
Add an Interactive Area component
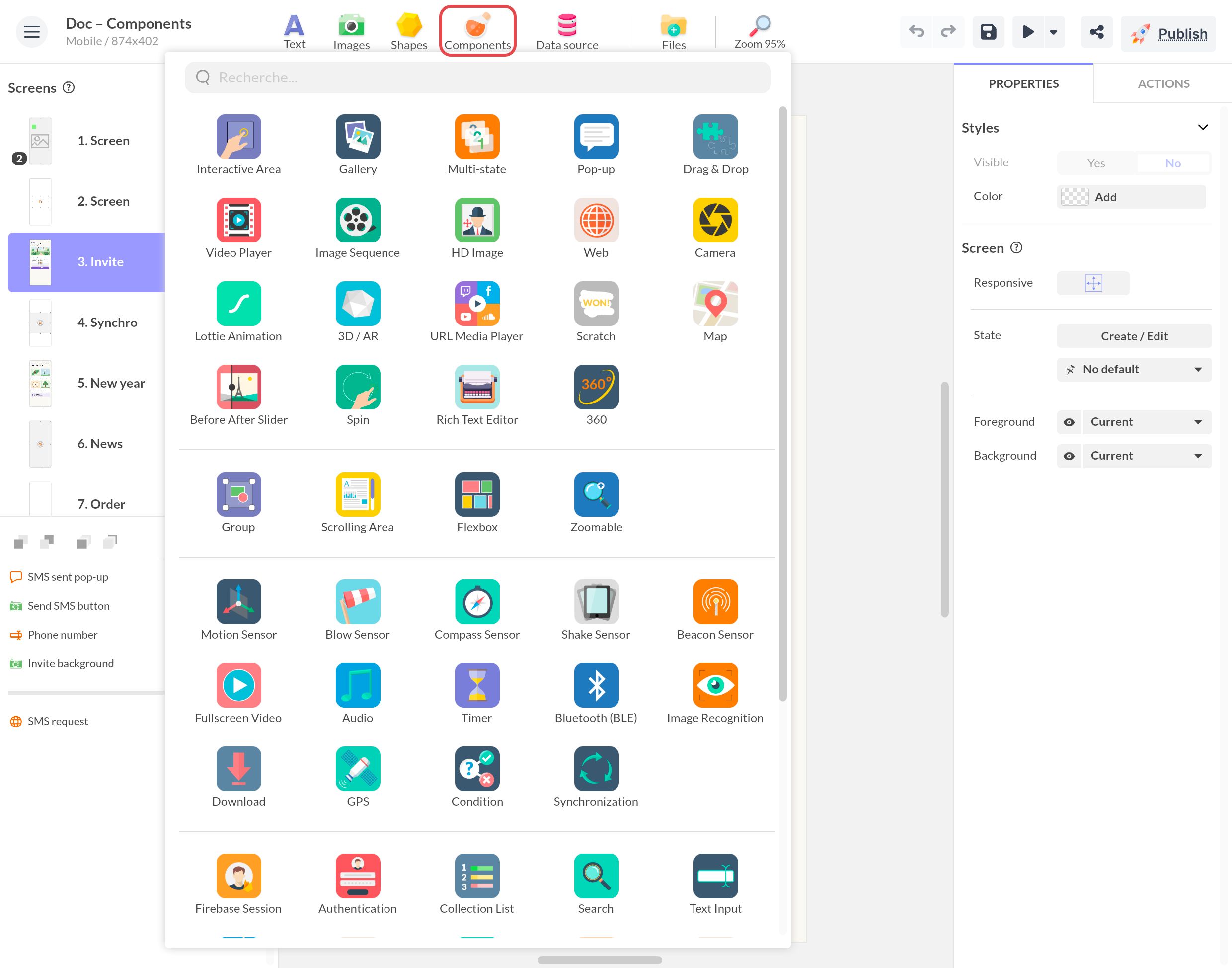[x=238, y=145]
